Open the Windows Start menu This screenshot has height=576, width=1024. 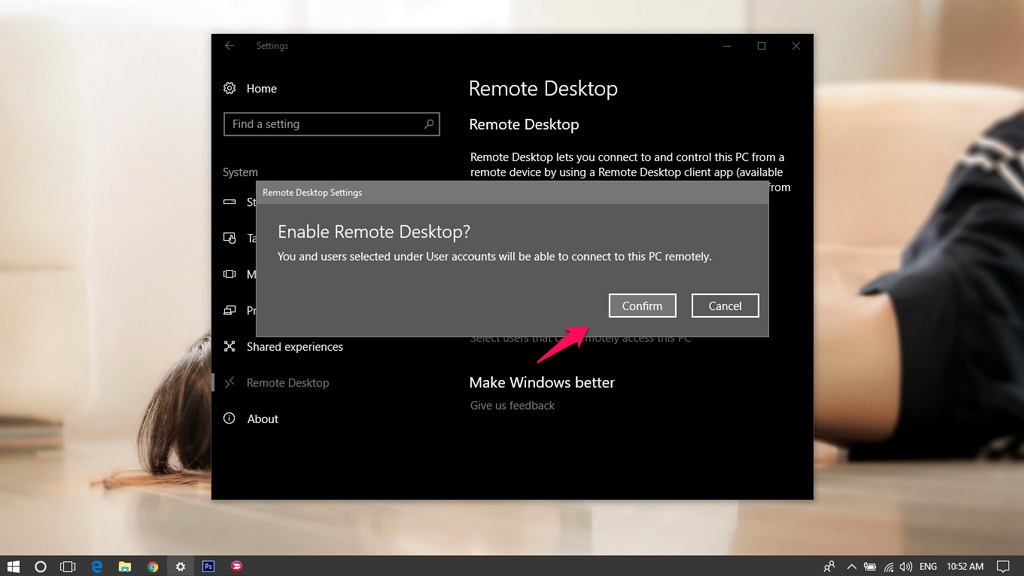pyautogui.click(x=13, y=566)
